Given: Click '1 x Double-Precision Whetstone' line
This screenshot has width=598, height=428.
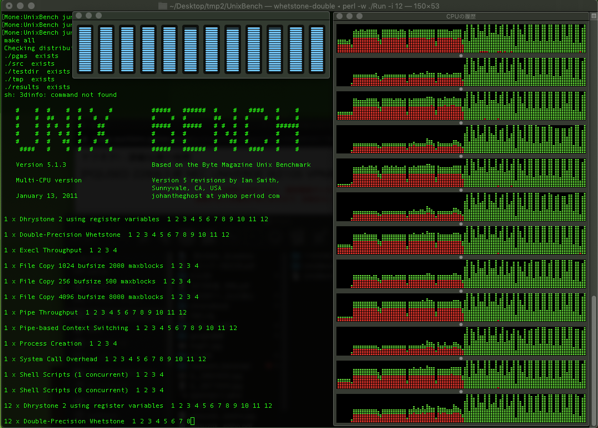Looking at the screenshot, I should pyautogui.click(x=117, y=235).
